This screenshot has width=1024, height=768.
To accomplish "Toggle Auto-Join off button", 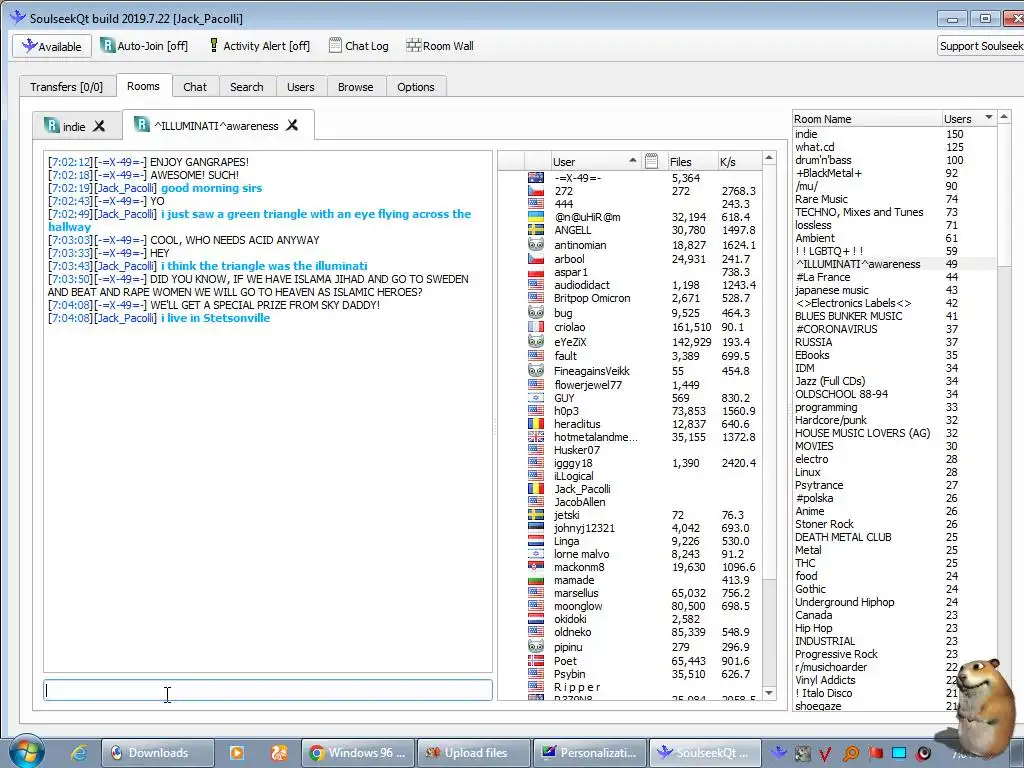I will pos(144,46).
